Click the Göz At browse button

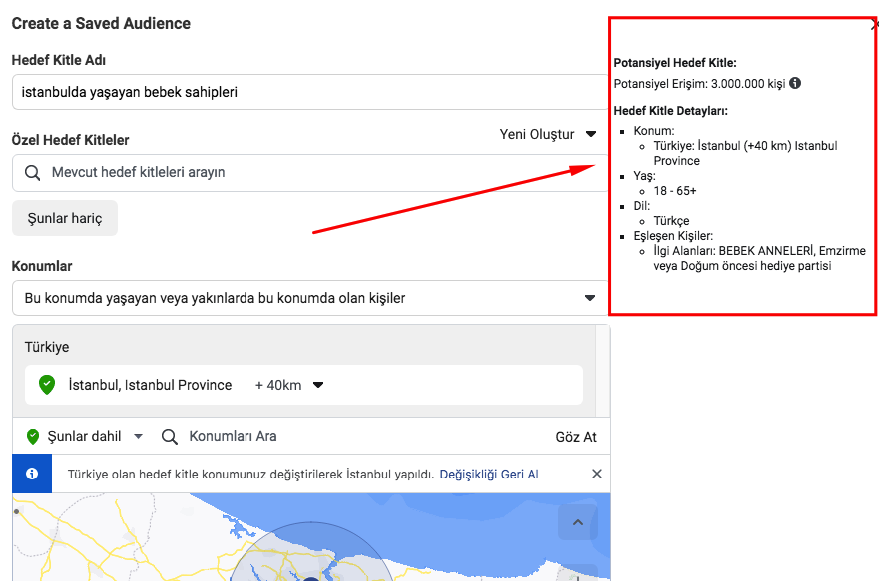pyautogui.click(x=576, y=437)
